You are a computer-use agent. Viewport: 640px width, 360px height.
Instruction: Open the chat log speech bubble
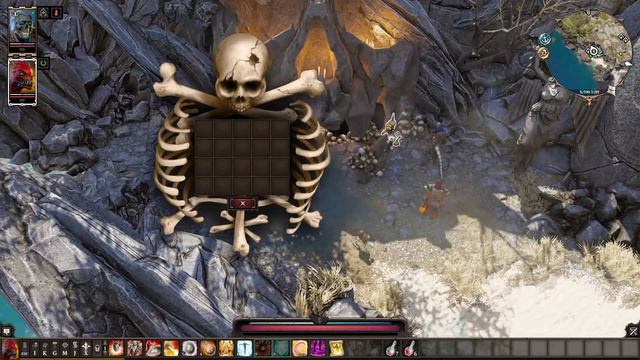[6, 331]
